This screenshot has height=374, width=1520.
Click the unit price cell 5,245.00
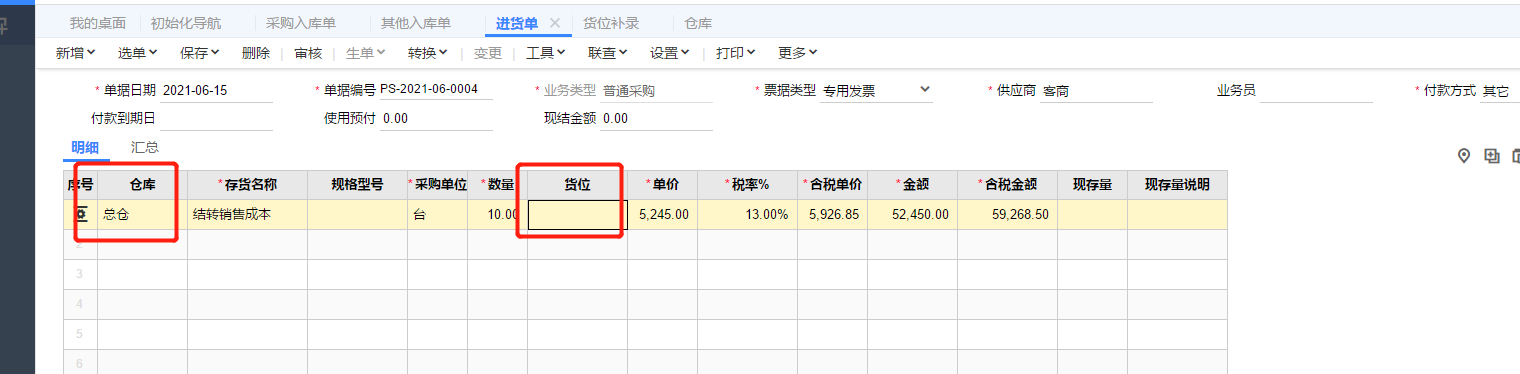coord(662,215)
